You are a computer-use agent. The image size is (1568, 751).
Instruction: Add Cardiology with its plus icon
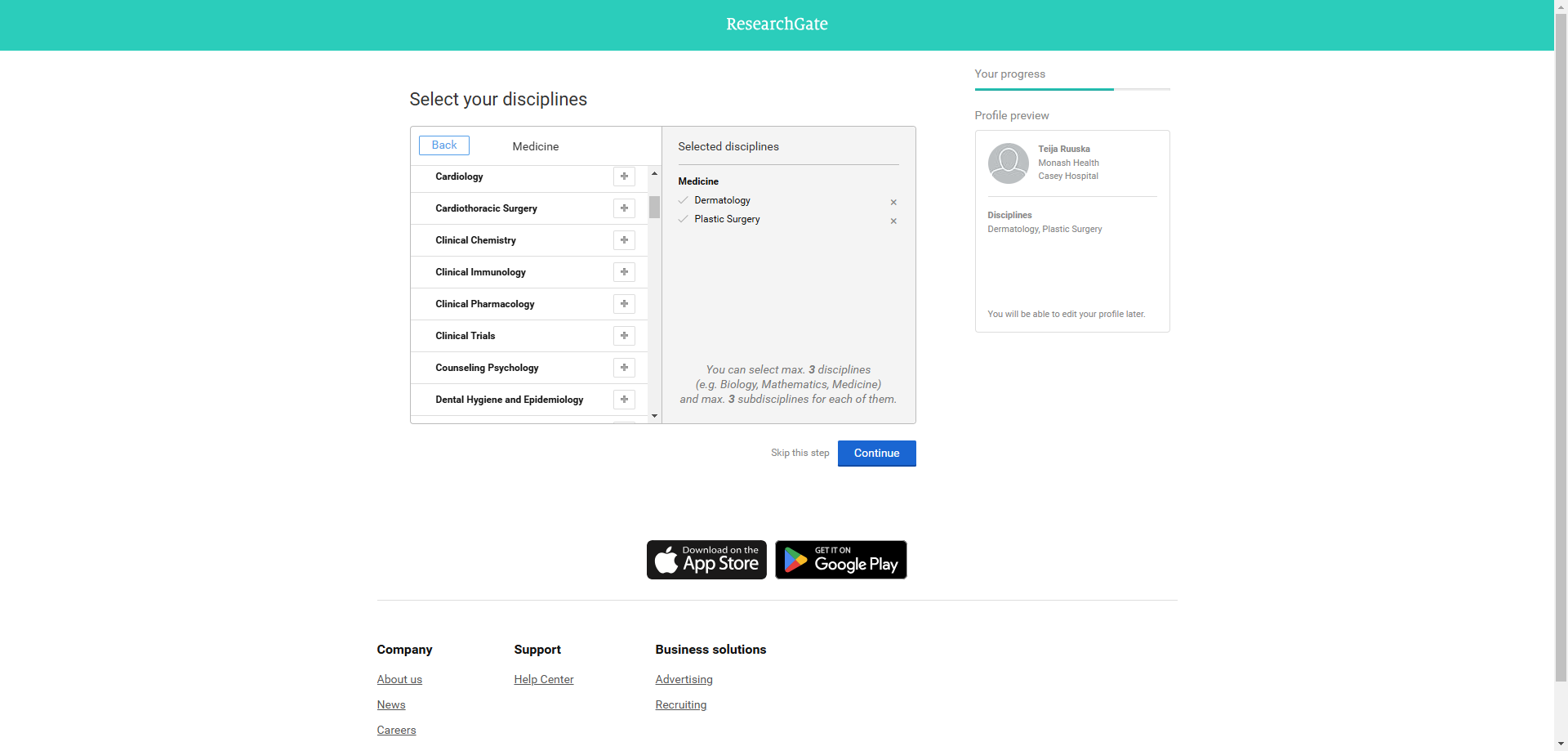tap(624, 177)
